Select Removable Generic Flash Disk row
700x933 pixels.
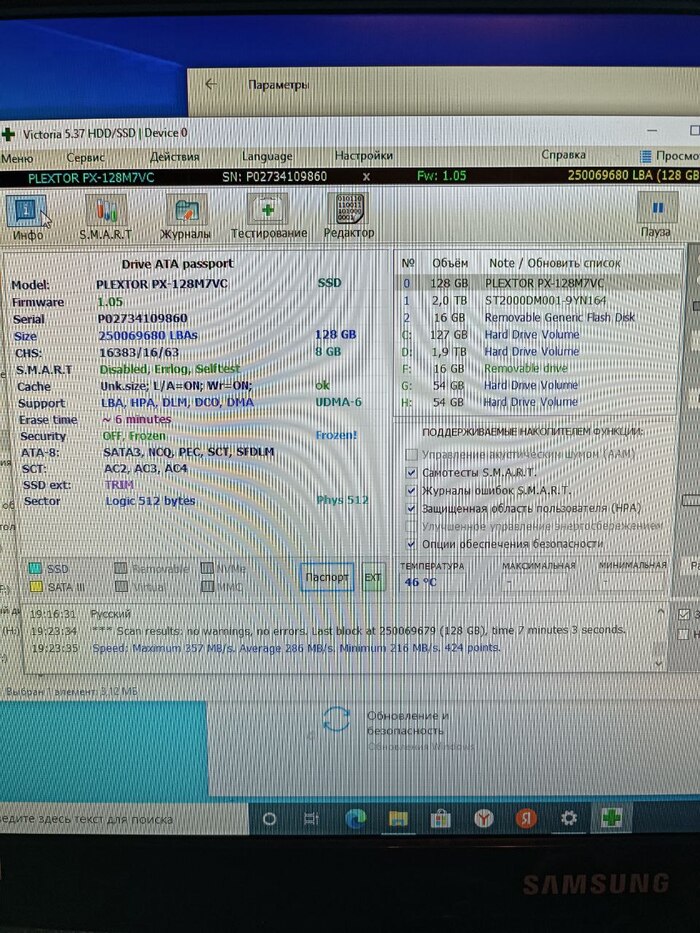click(538, 317)
